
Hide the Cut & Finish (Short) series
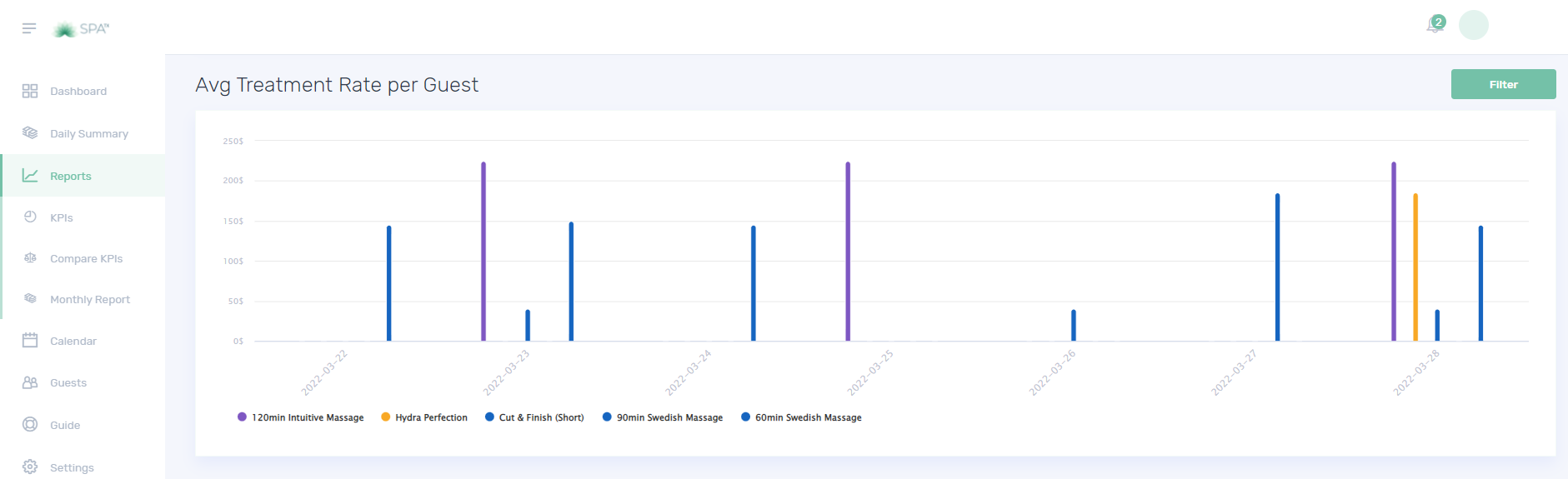pos(534,417)
